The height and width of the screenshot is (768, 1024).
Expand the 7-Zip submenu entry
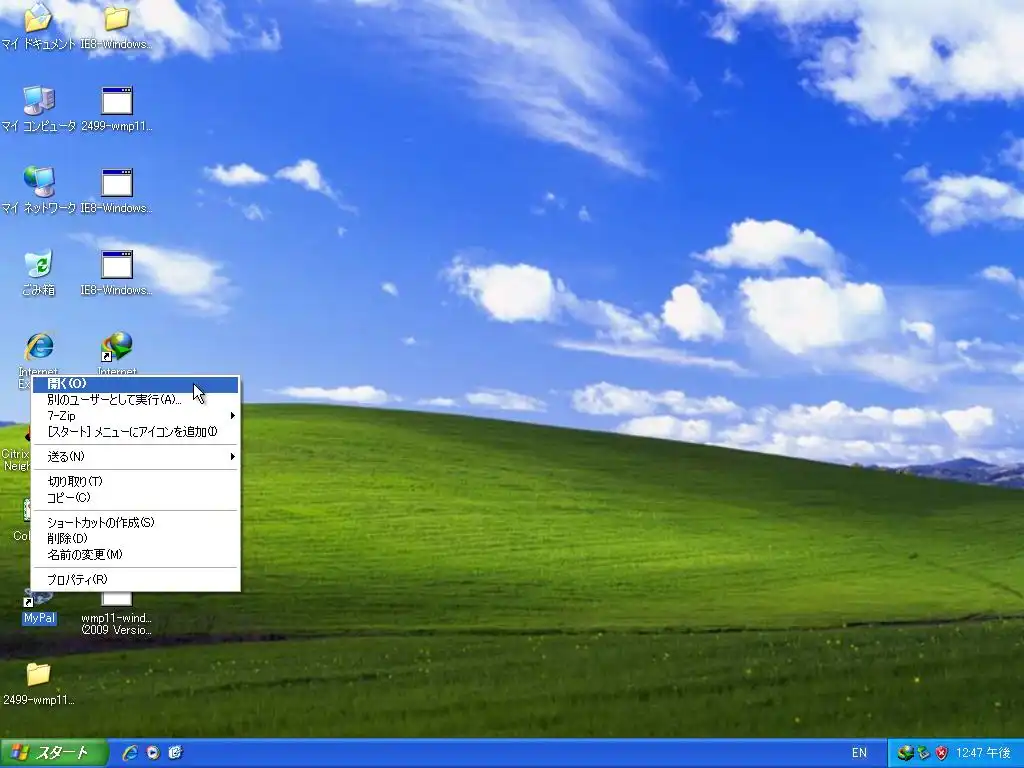click(x=135, y=415)
